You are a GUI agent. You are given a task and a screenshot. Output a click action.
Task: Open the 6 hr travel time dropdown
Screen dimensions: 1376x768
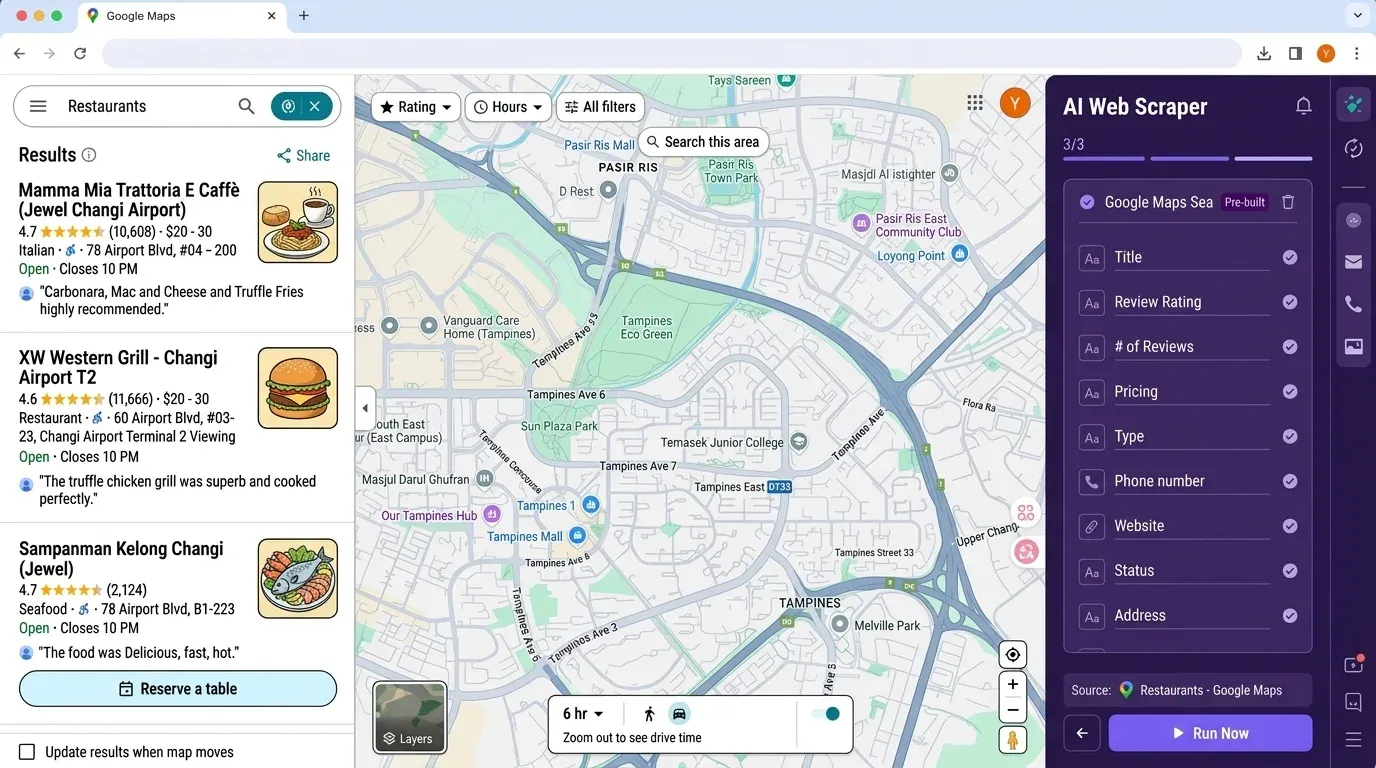[583, 713]
